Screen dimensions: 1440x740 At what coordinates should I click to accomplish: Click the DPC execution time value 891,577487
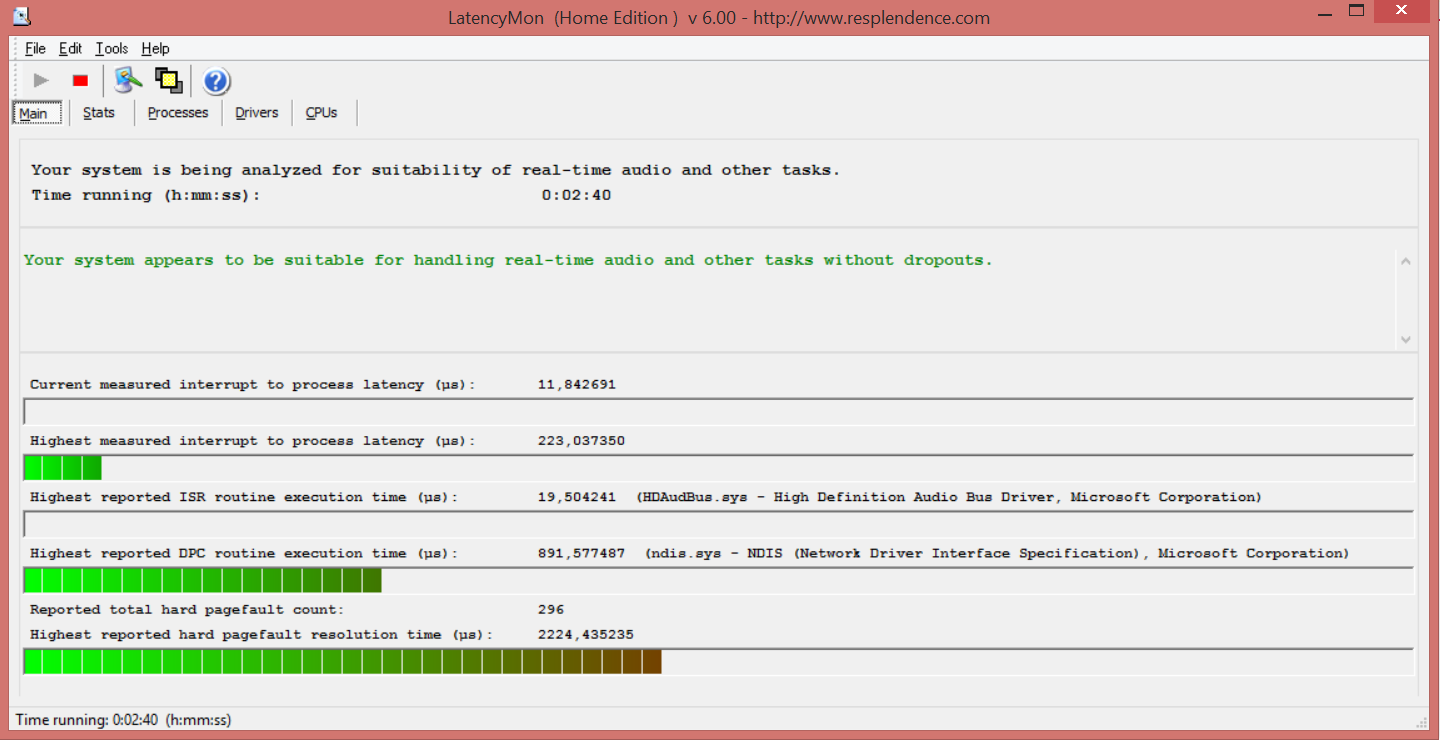pyautogui.click(x=582, y=553)
